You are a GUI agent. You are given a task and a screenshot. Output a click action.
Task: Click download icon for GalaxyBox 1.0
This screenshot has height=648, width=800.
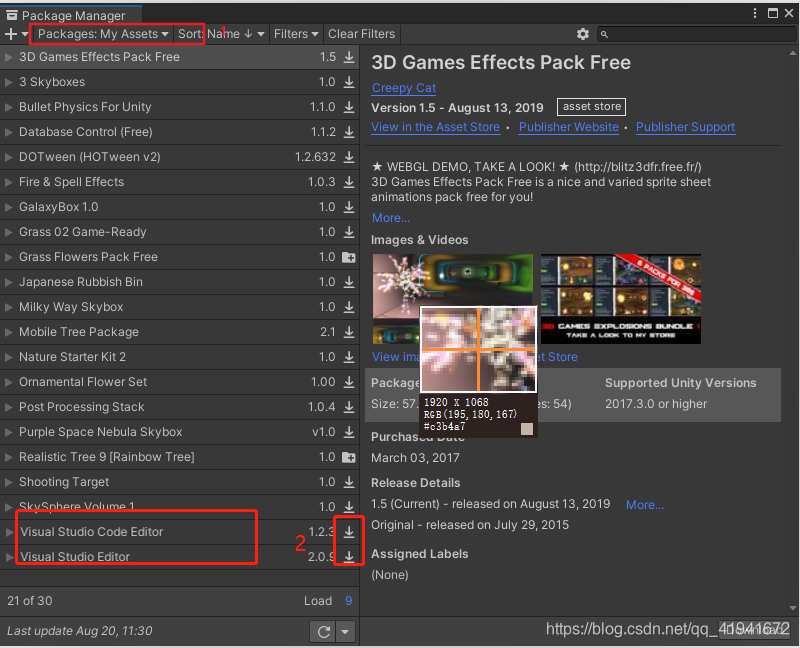coord(349,207)
